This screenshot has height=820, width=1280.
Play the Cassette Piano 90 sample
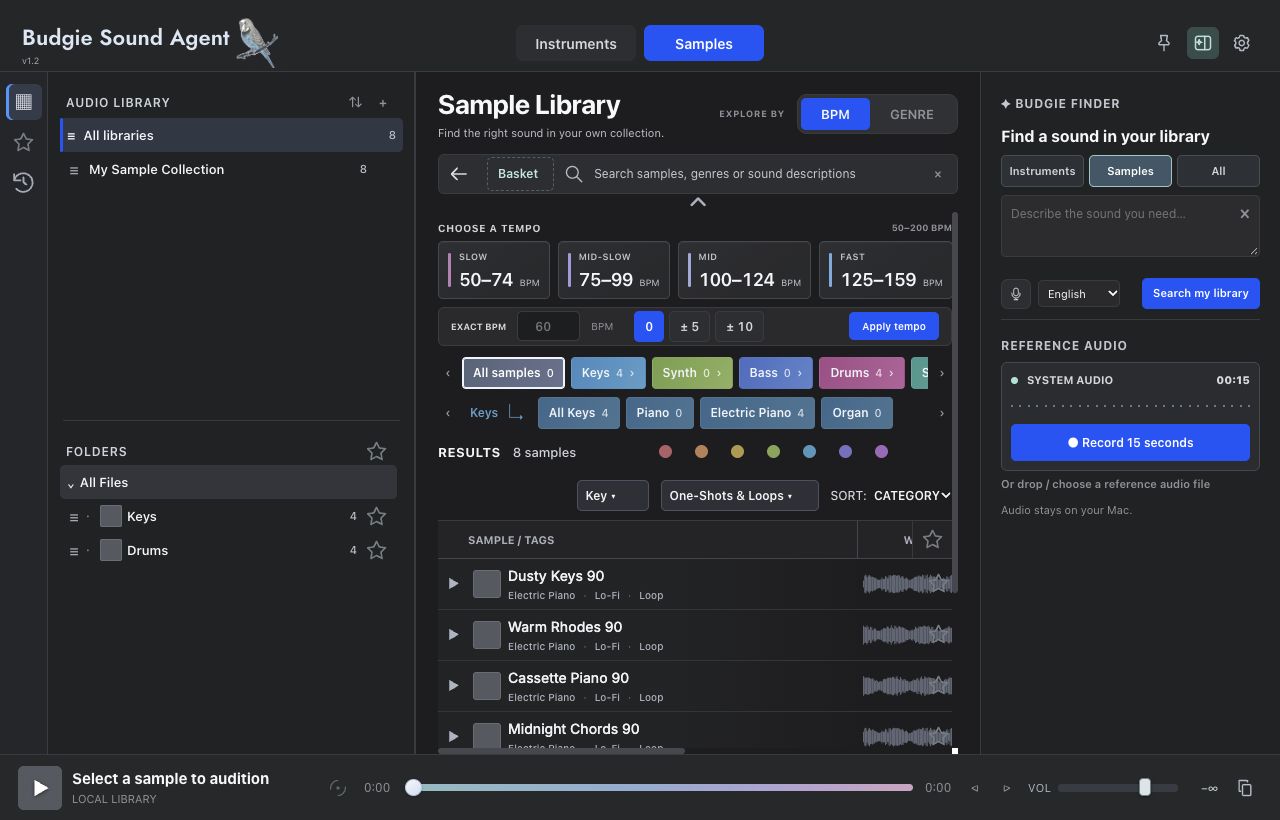pyautogui.click(x=454, y=686)
